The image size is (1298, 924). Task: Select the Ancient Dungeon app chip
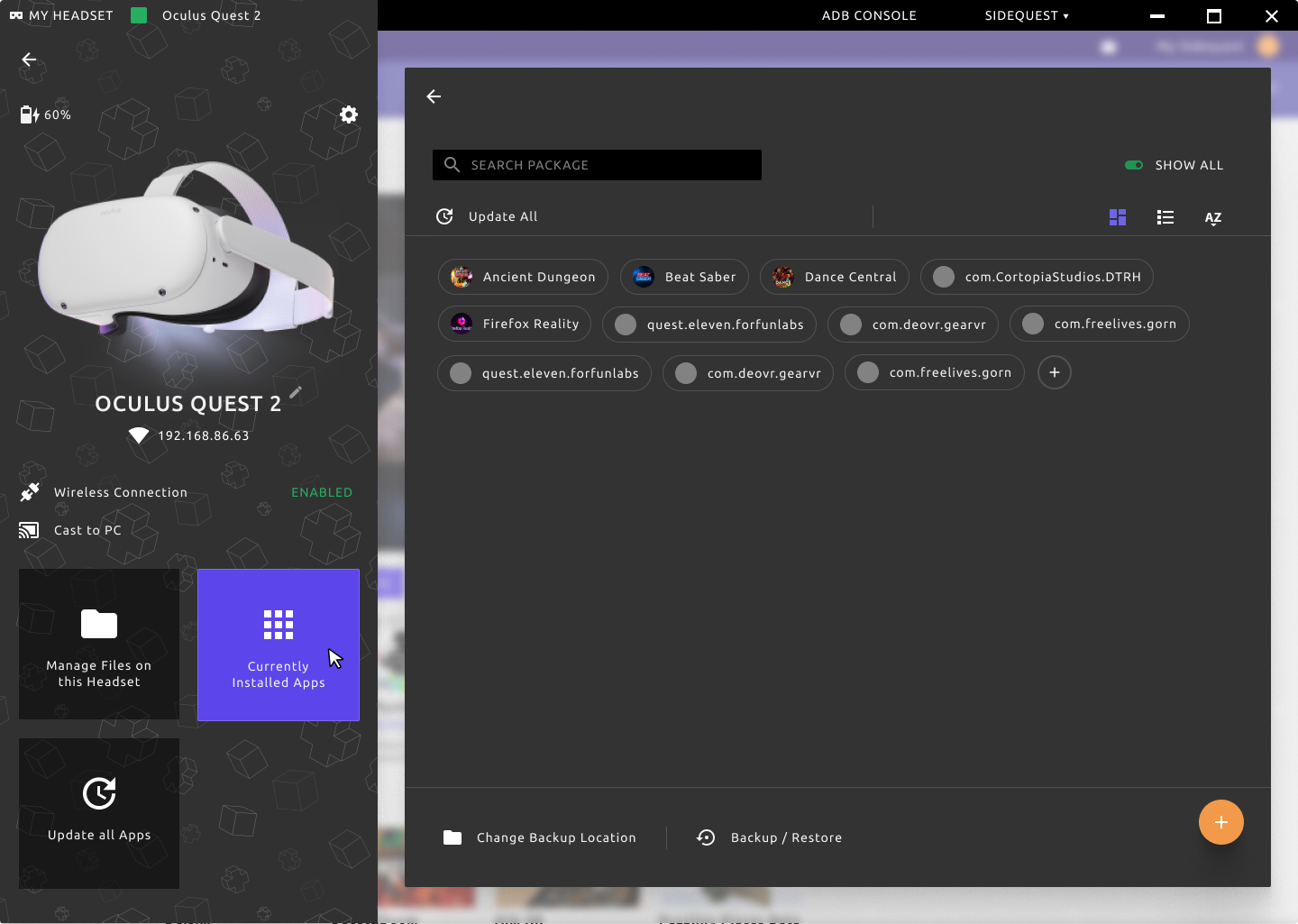[x=523, y=277]
